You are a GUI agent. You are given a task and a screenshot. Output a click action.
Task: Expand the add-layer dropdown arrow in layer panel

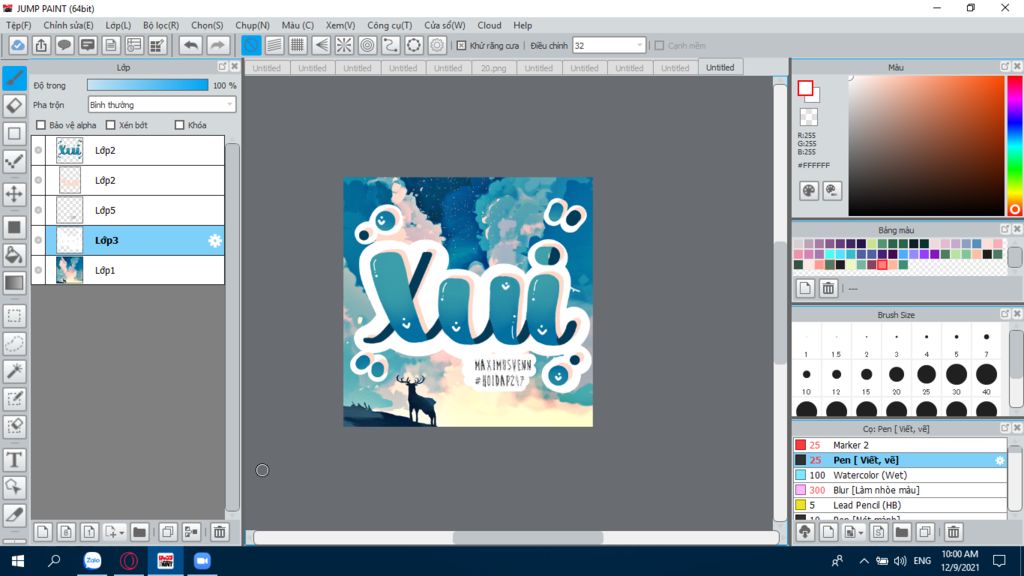point(122,533)
